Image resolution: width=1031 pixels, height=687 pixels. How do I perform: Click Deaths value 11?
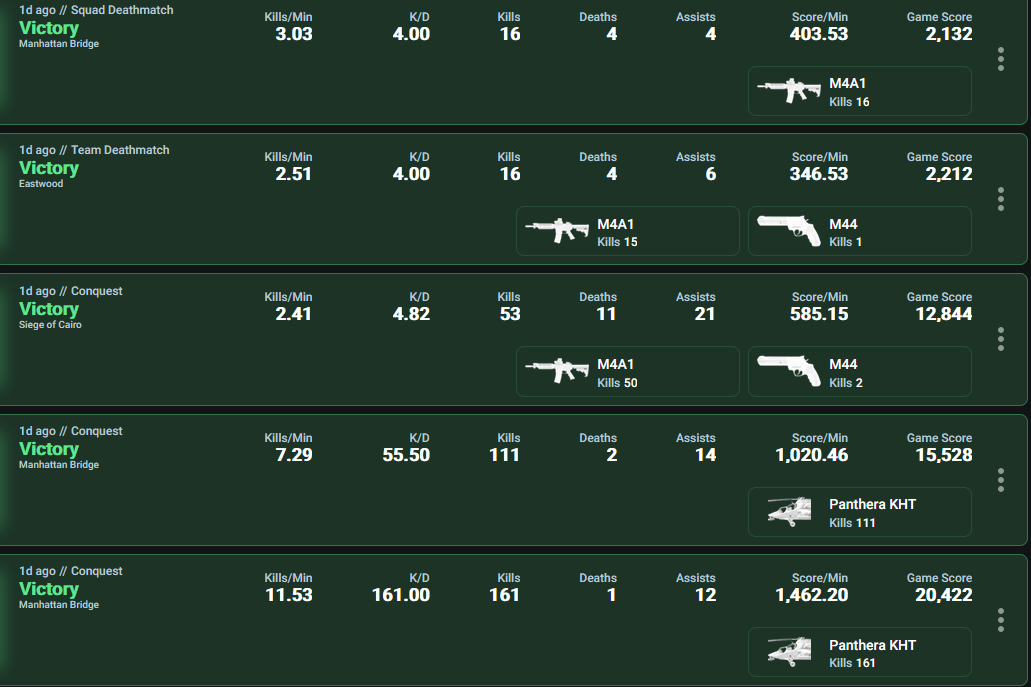[606, 314]
